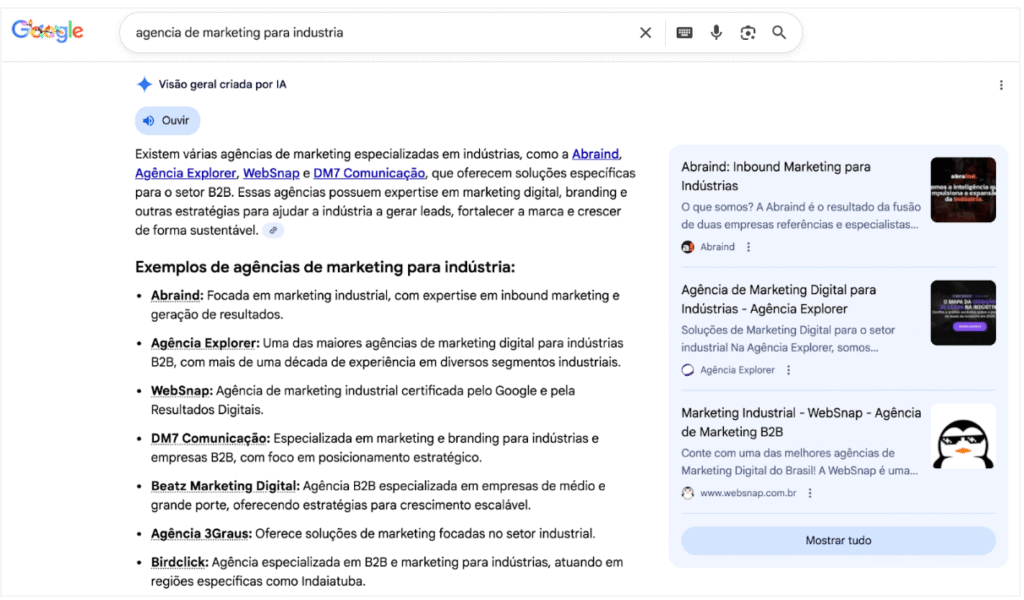Viewport: 1024px width, 600px height.
Task: Click the WebSnap penguin thumbnail
Action: (x=962, y=436)
